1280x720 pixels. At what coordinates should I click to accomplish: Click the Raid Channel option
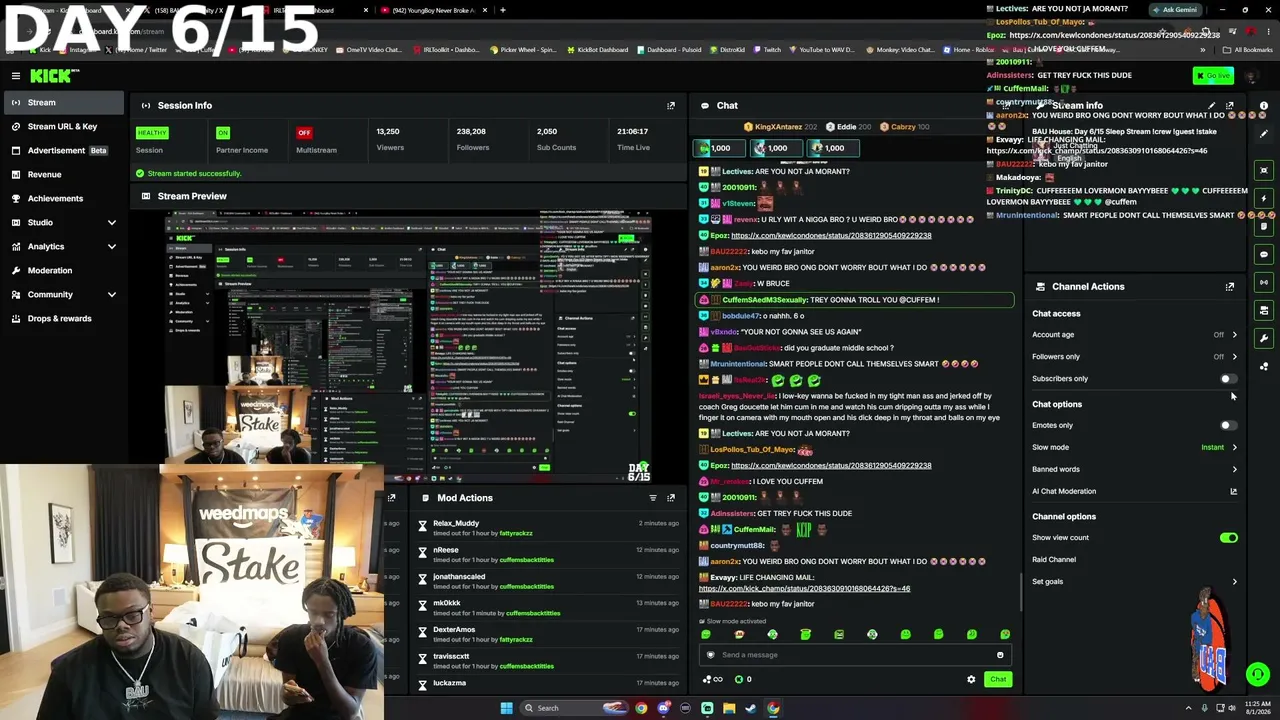click(1054, 560)
